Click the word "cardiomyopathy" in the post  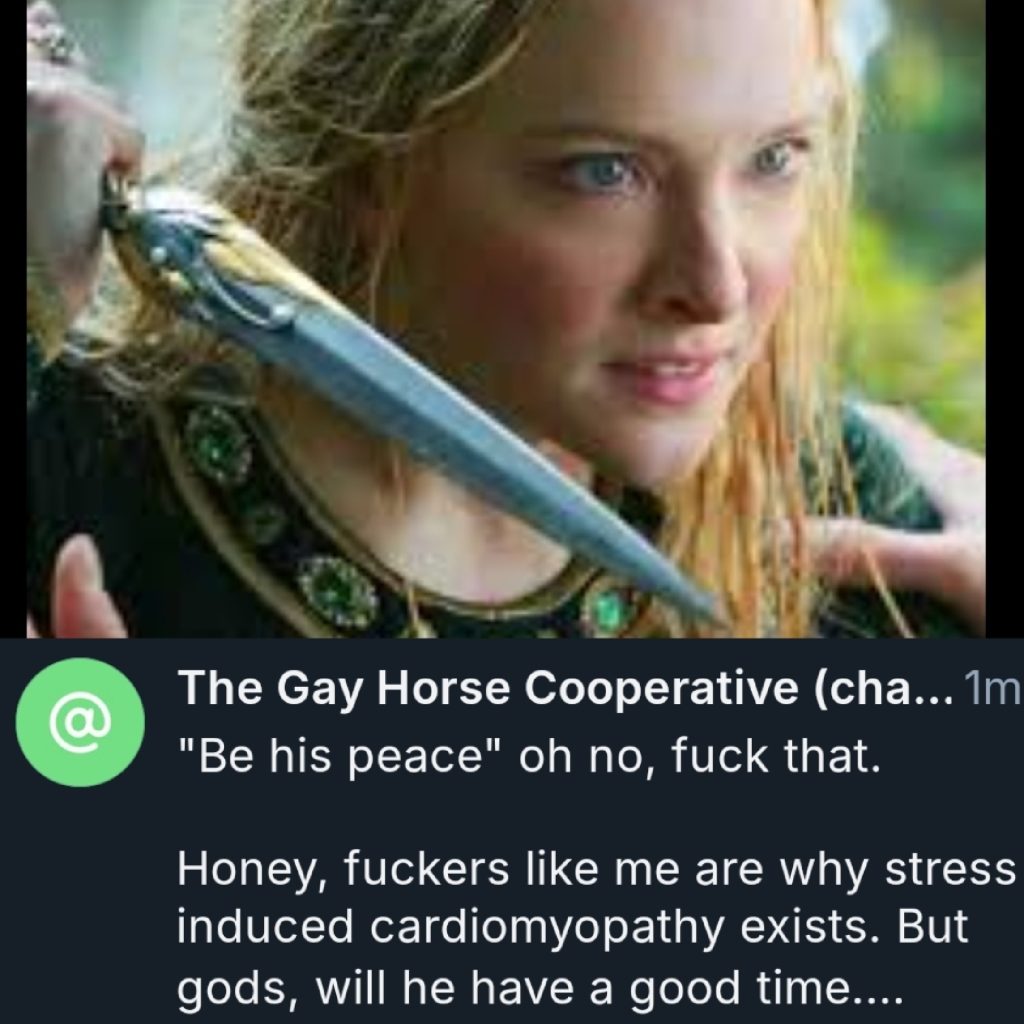547,927
